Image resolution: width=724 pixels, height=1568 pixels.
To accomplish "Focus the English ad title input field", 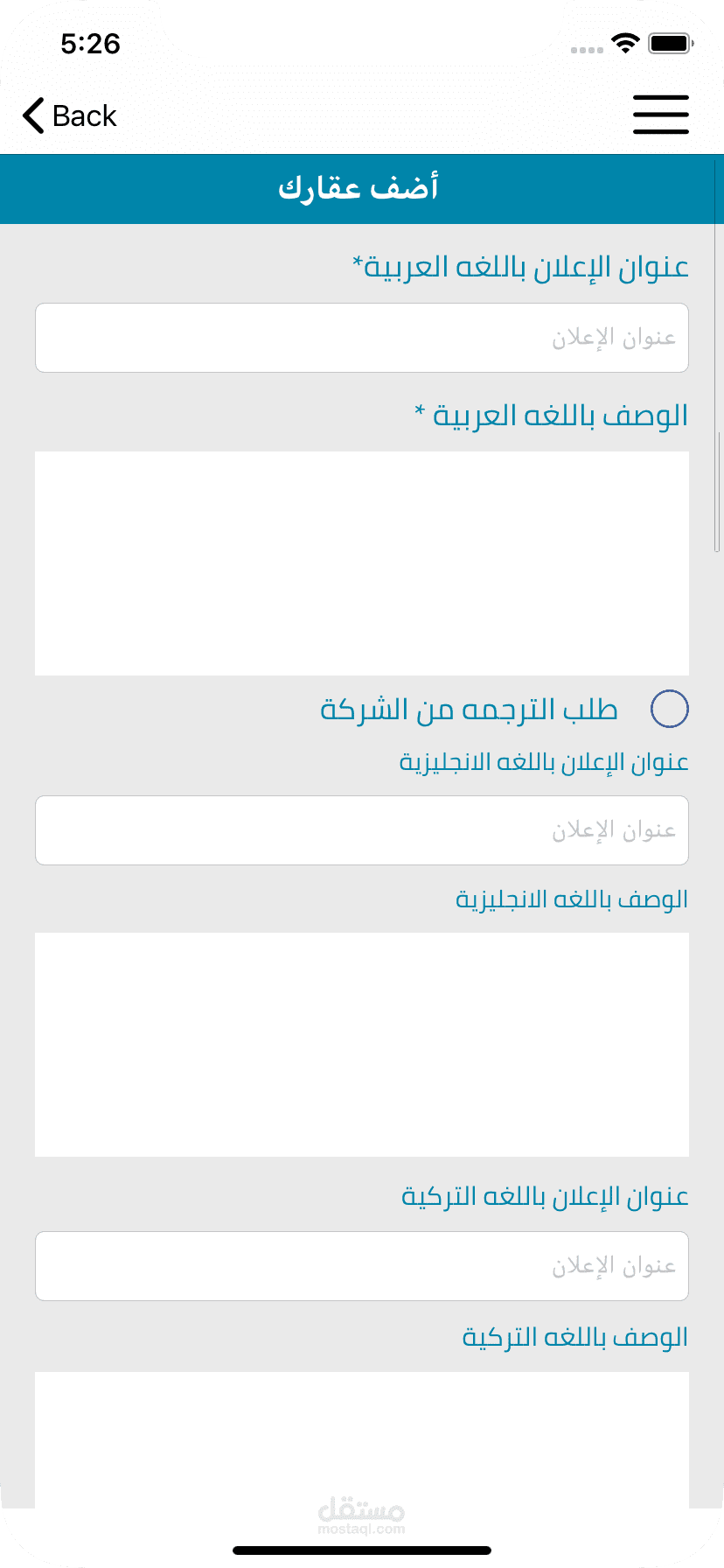I will coord(362,830).
